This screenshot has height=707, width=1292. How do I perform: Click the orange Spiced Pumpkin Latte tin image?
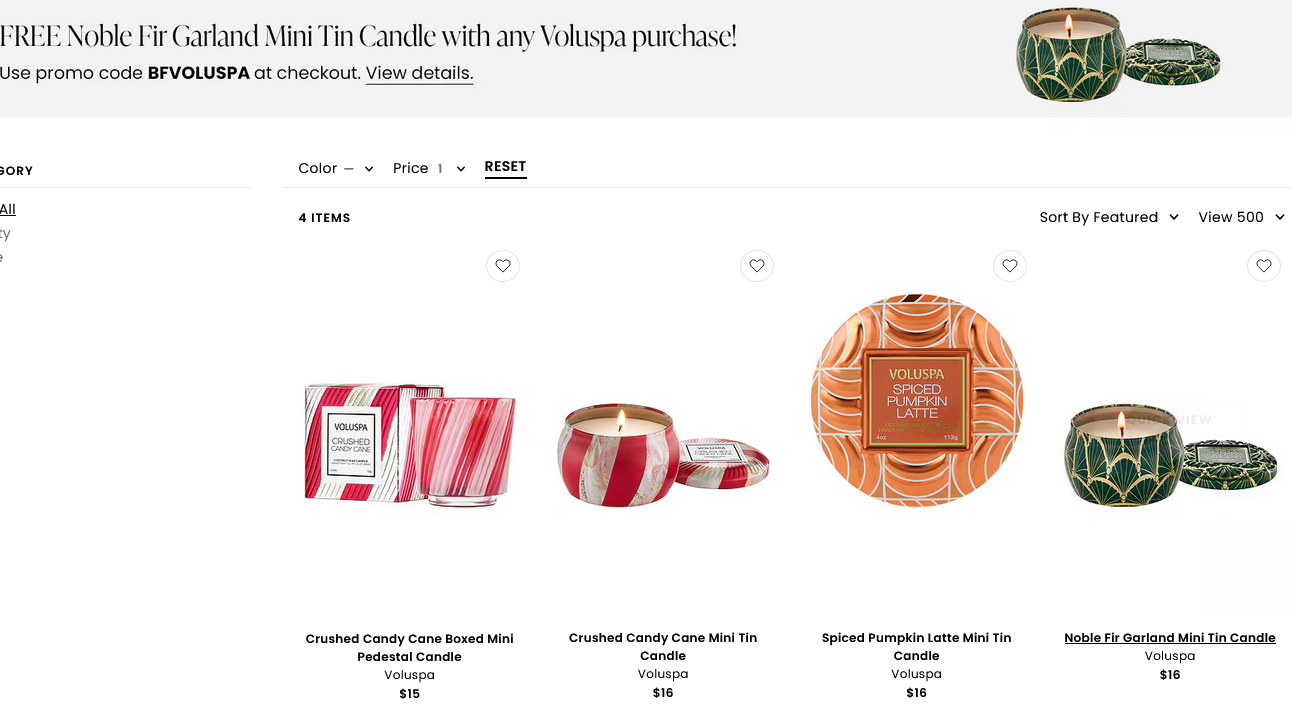pyautogui.click(x=916, y=400)
